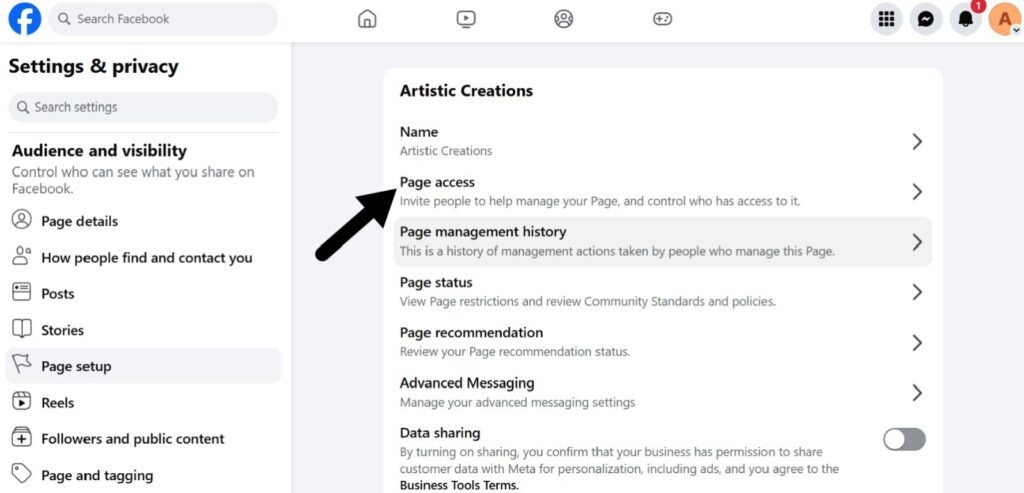Open Followers and public content settings
The height and width of the screenshot is (493, 1024).
click(x=132, y=439)
